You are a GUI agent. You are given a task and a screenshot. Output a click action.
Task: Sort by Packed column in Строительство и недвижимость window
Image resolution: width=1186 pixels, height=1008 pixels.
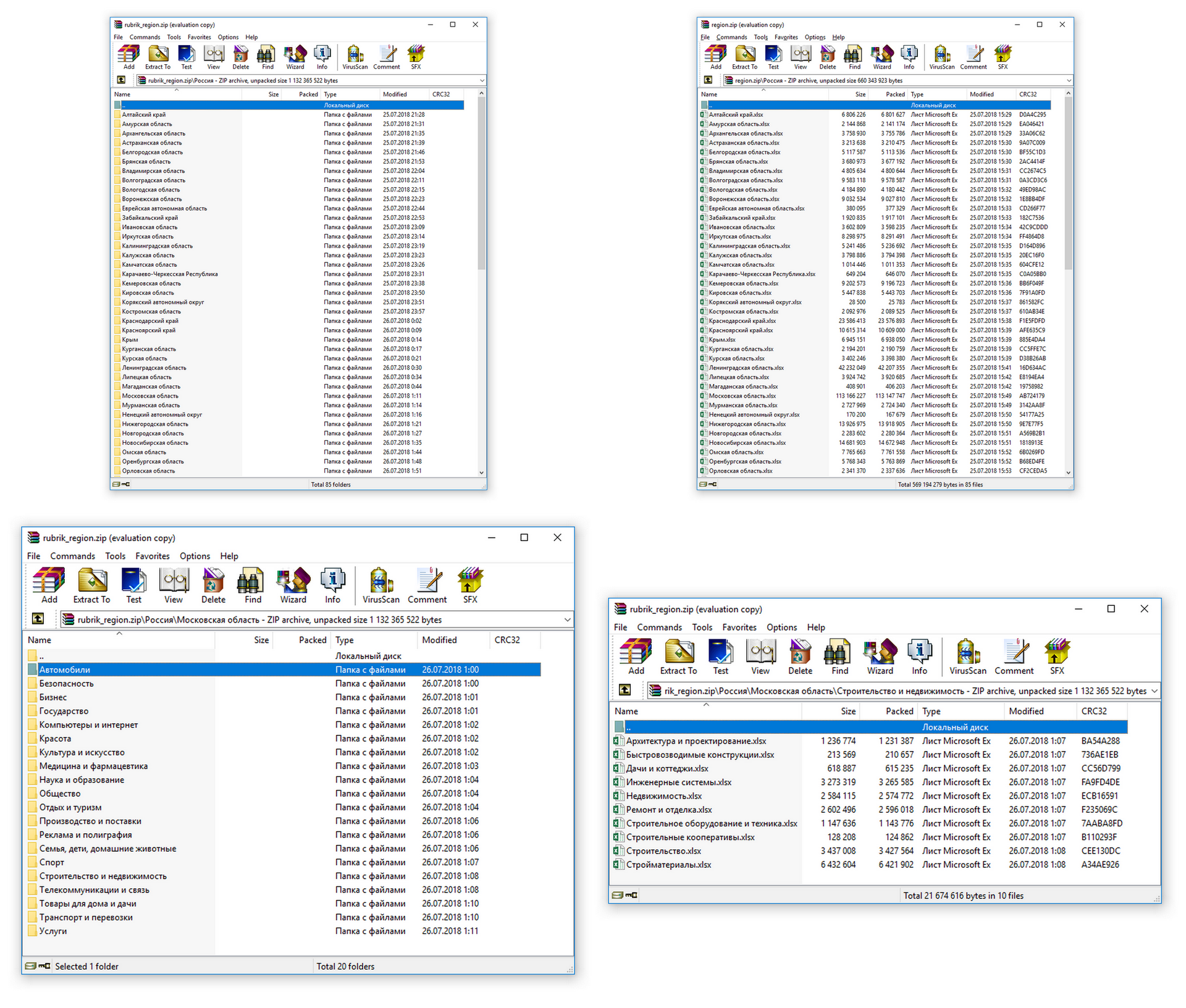[x=899, y=711]
